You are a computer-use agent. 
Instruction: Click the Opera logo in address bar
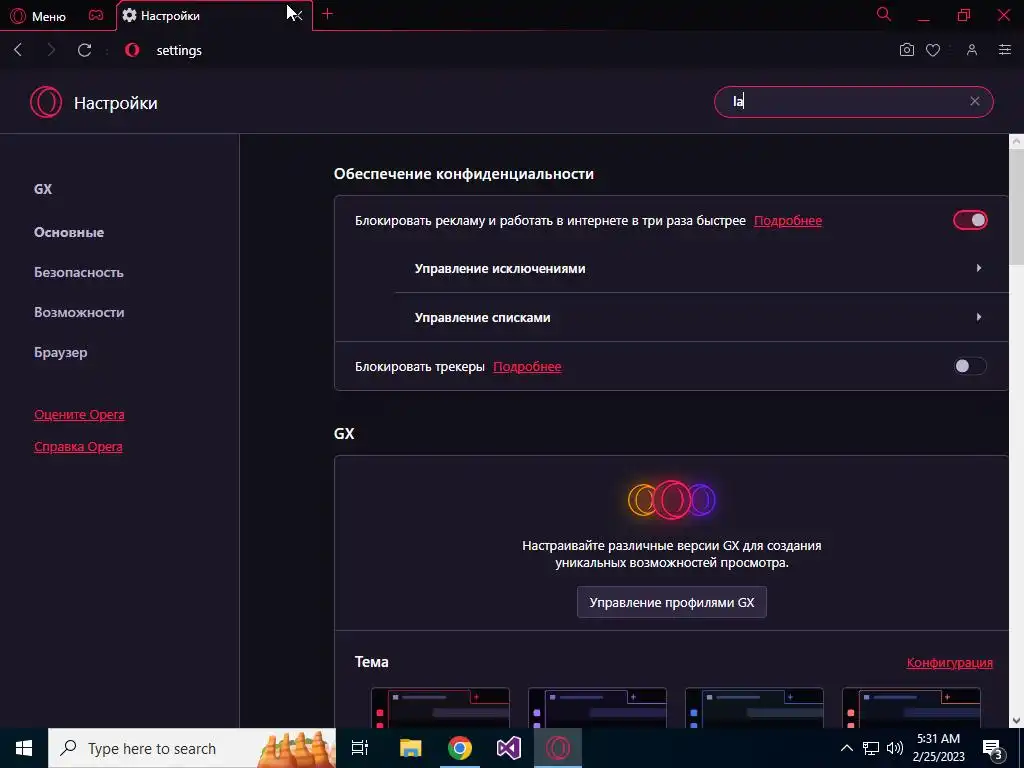pyautogui.click(x=132, y=50)
